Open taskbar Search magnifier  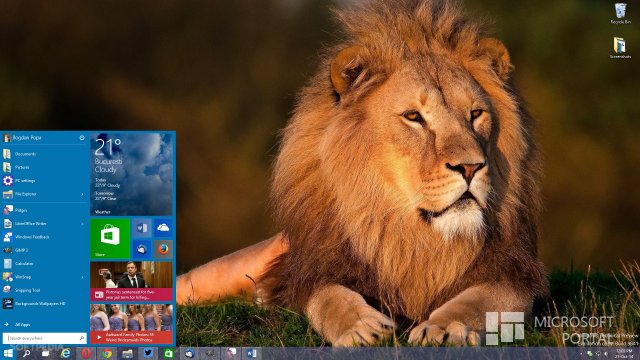click(x=27, y=353)
